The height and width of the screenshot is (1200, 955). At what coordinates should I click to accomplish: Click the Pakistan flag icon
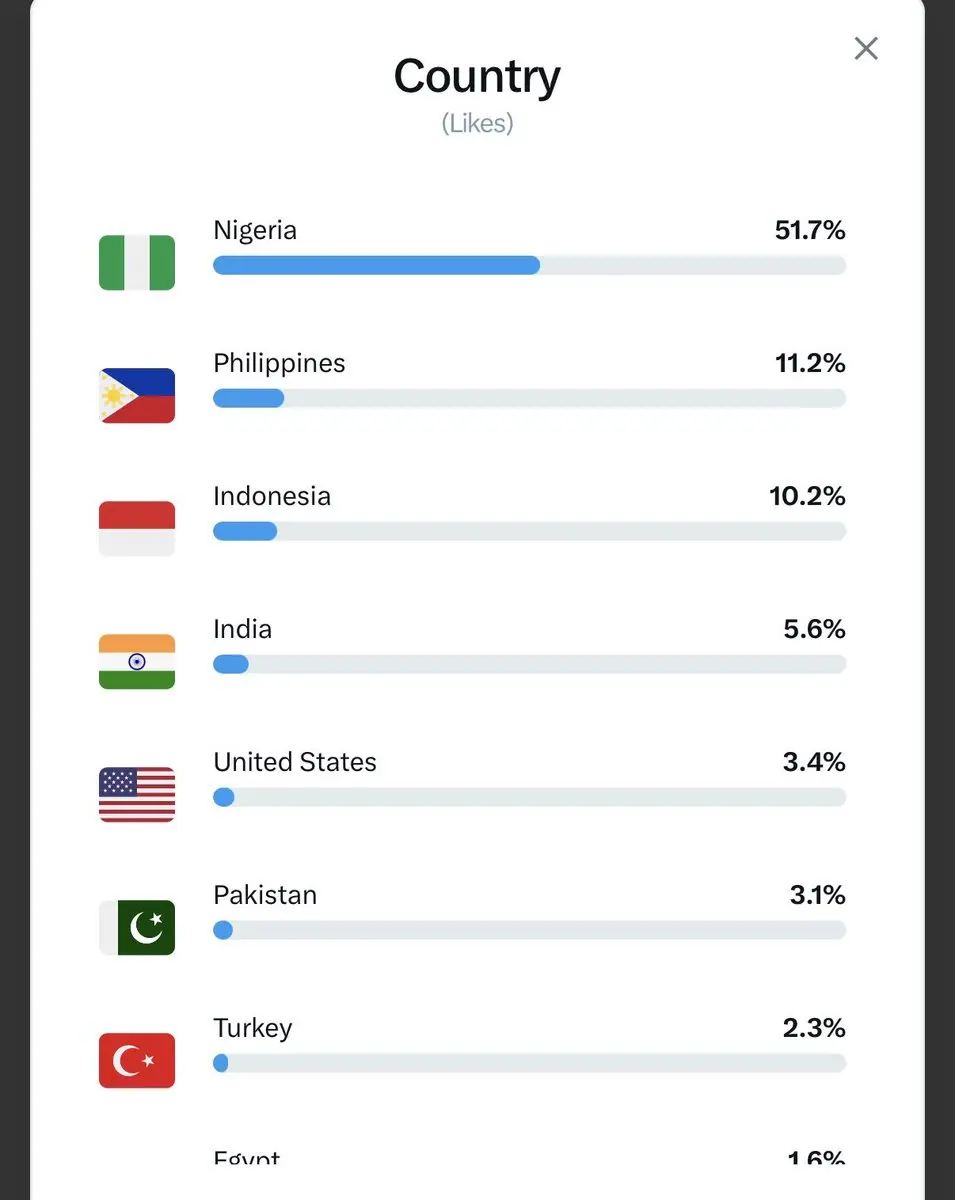click(x=137, y=928)
